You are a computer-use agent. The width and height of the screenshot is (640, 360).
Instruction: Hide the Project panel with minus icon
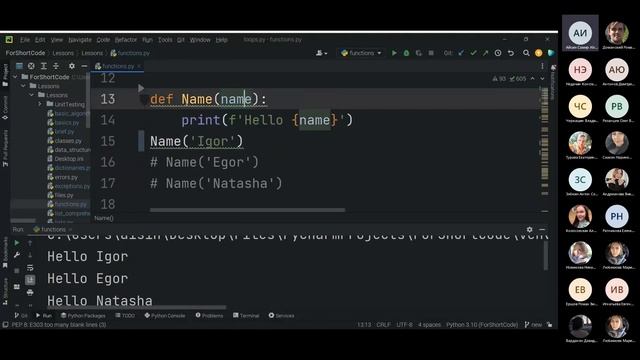tap(84, 66)
